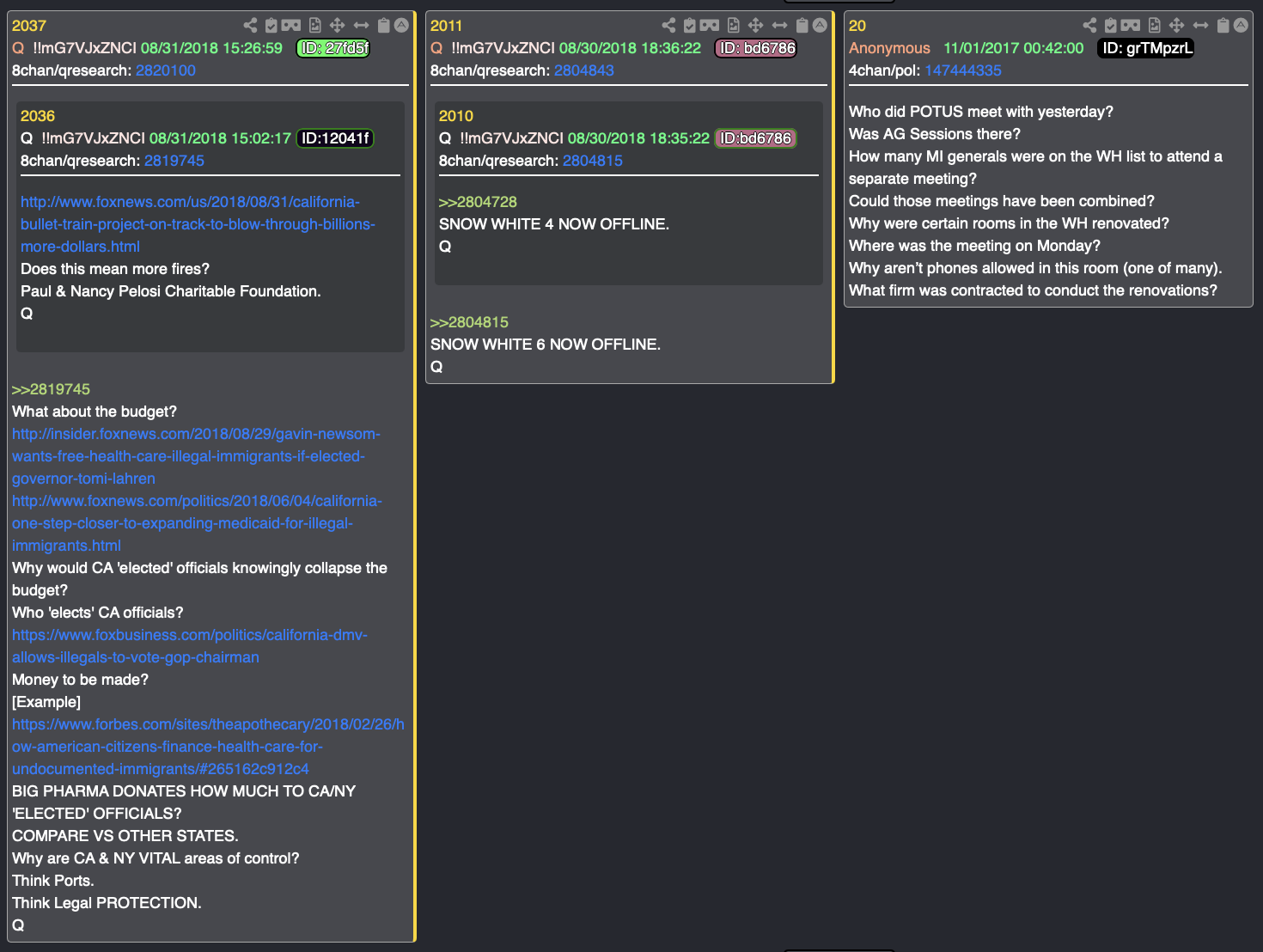Viewport: 1263px width, 952px height.
Task: Click horizontal arrows icon on post 2037
Action: click(x=361, y=25)
